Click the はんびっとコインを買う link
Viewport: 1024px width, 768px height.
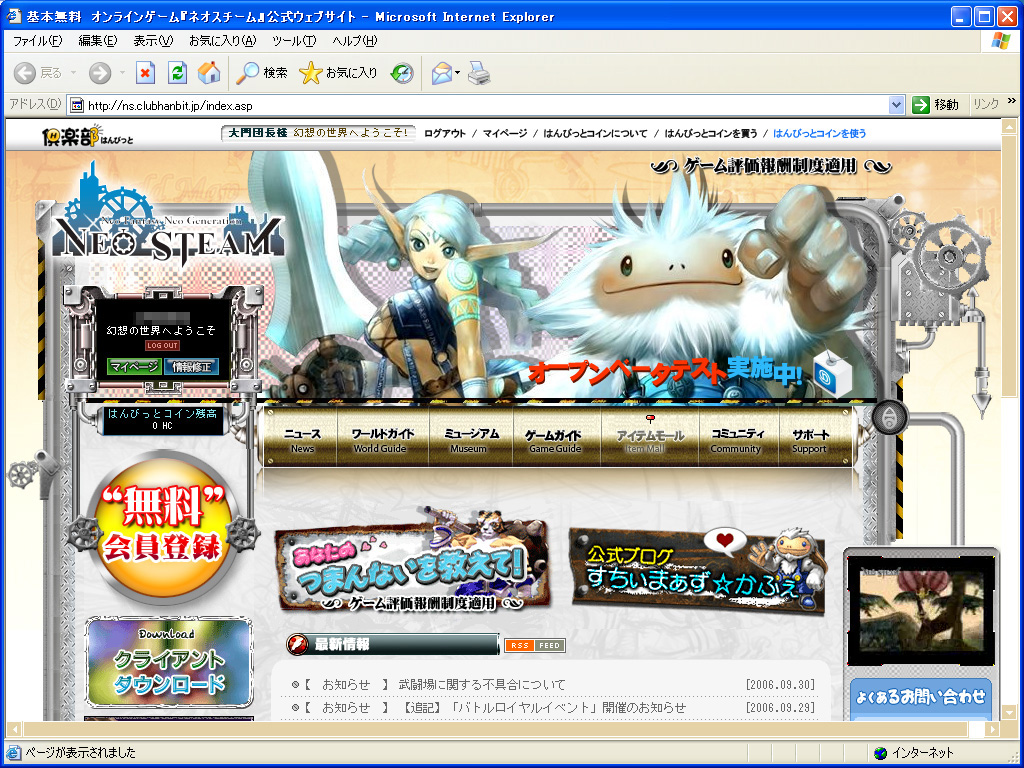(711, 133)
